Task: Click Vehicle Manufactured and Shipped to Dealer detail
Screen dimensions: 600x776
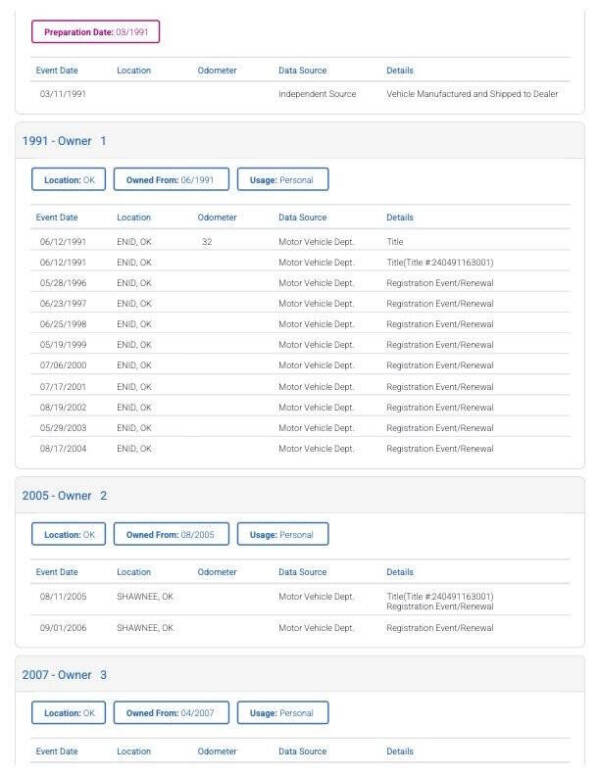Action: coord(472,94)
